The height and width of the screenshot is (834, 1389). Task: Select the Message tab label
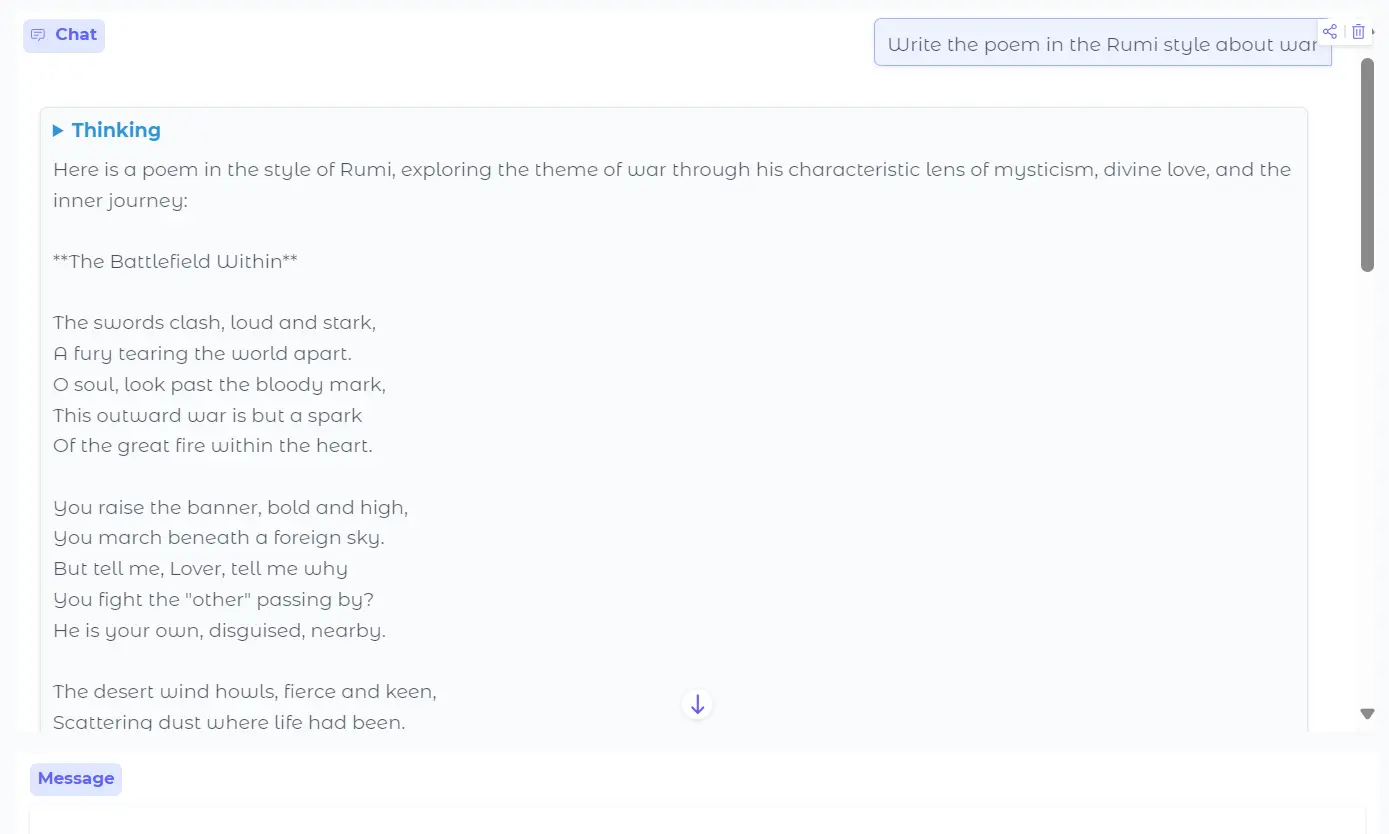pyautogui.click(x=75, y=778)
